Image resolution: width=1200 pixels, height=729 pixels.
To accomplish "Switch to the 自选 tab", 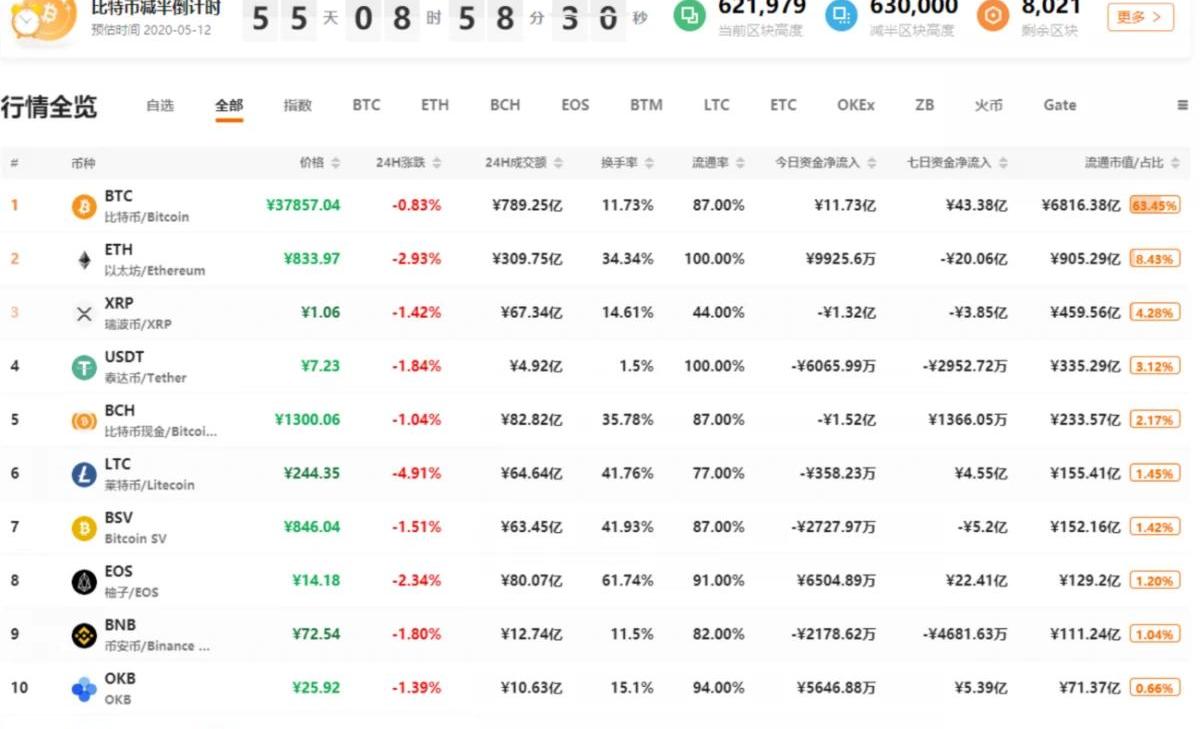I will 160,105.
